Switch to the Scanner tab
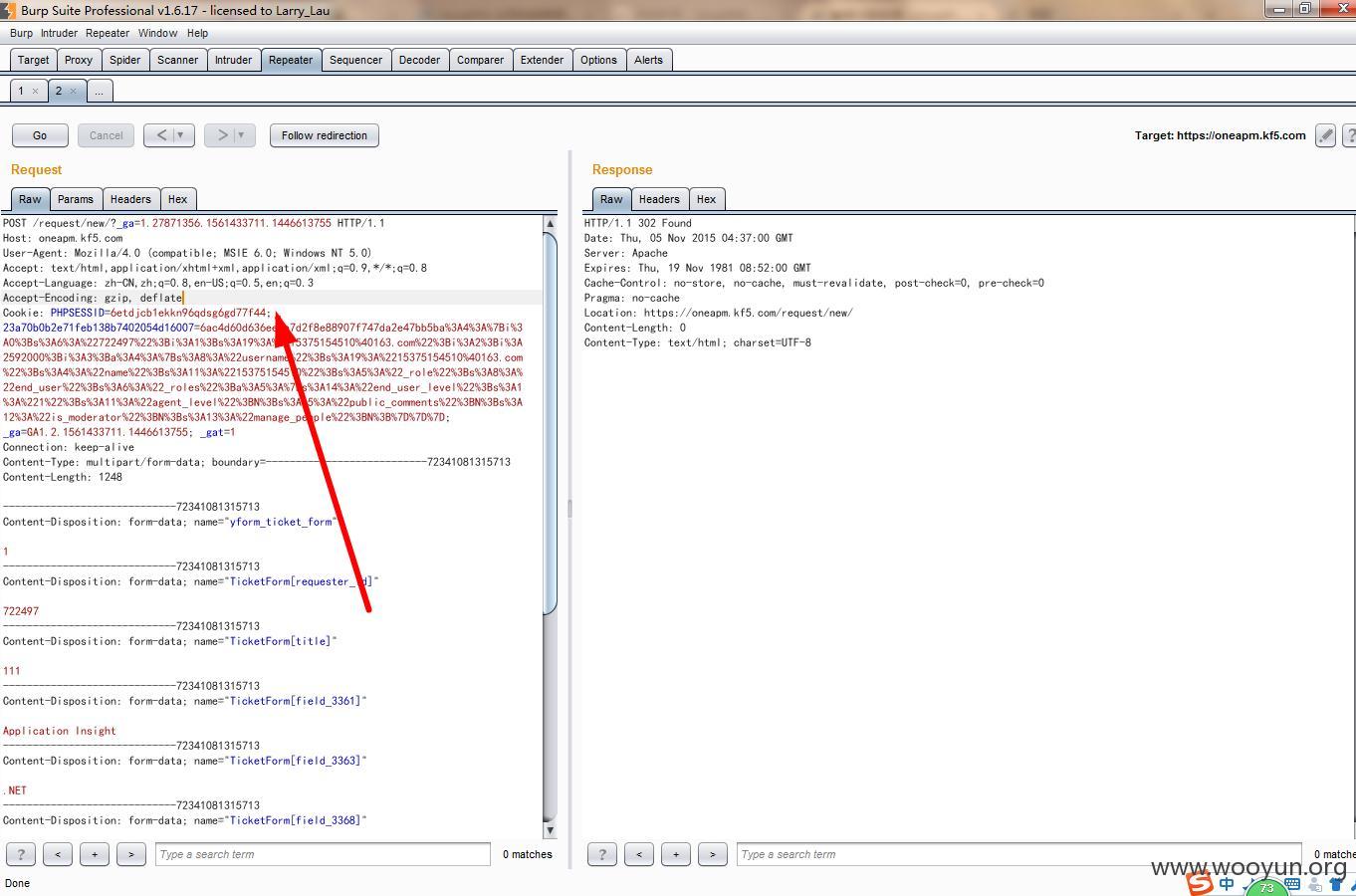The image size is (1356, 896). pyautogui.click(x=177, y=60)
